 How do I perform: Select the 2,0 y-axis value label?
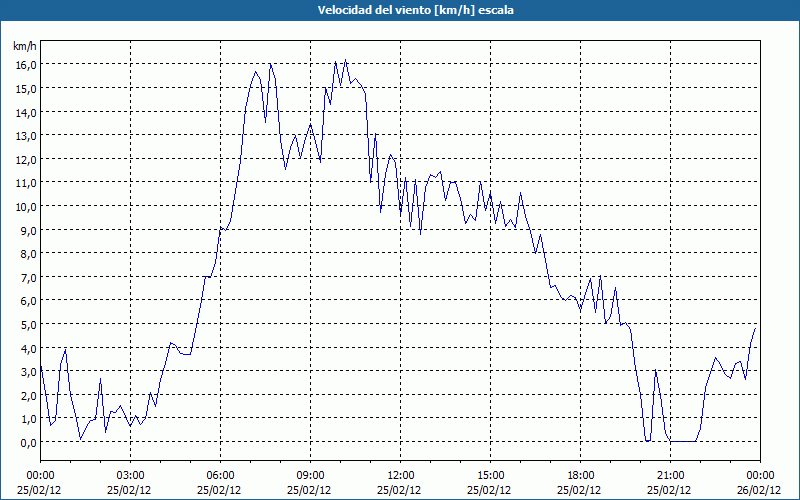pos(30,396)
